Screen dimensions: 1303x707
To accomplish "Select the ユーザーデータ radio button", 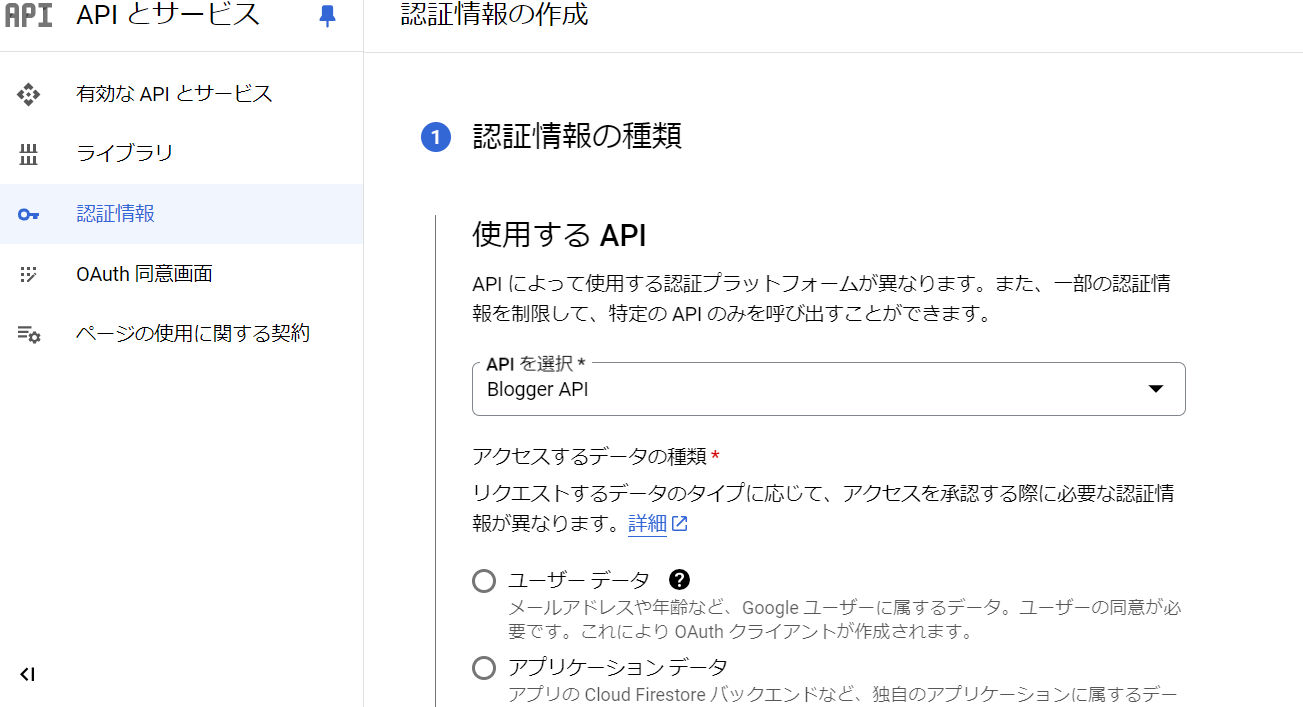I will click(484, 580).
